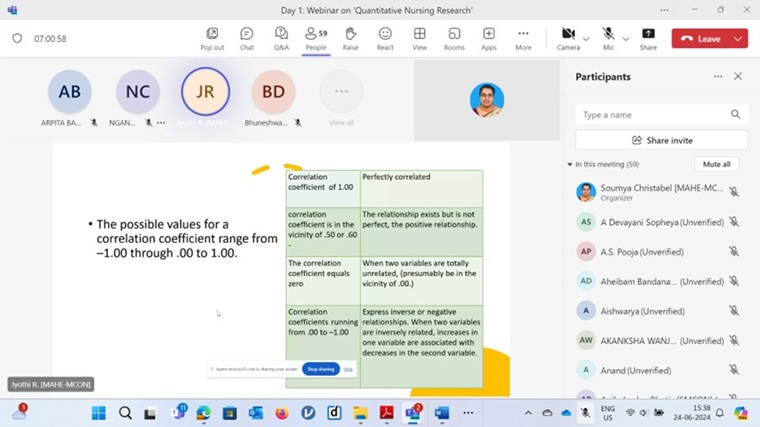Collapse the 'In this meeting (59)' list
This screenshot has height=427, width=760.
pos(570,164)
